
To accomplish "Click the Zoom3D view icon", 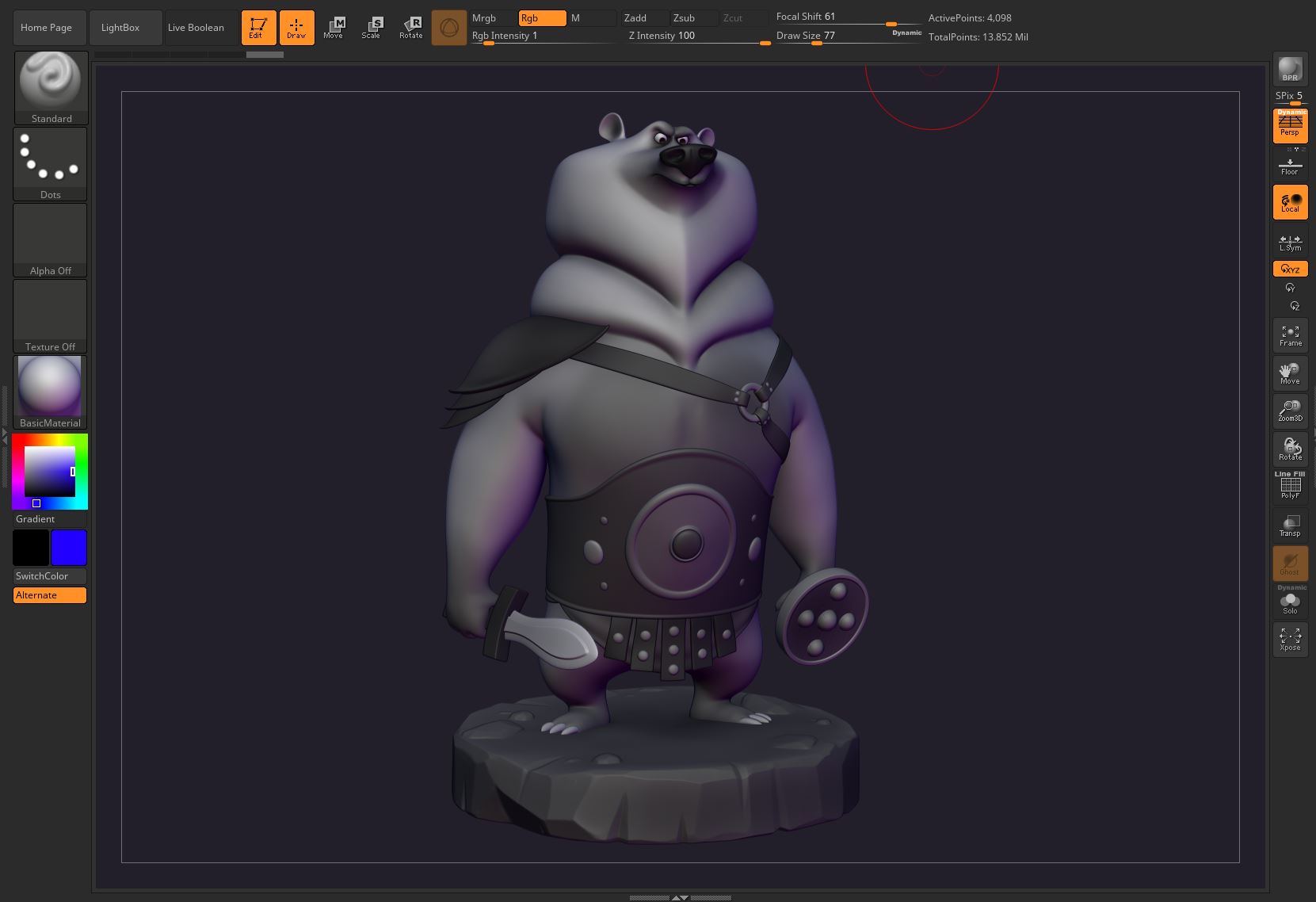I will [x=1290, y=411].
